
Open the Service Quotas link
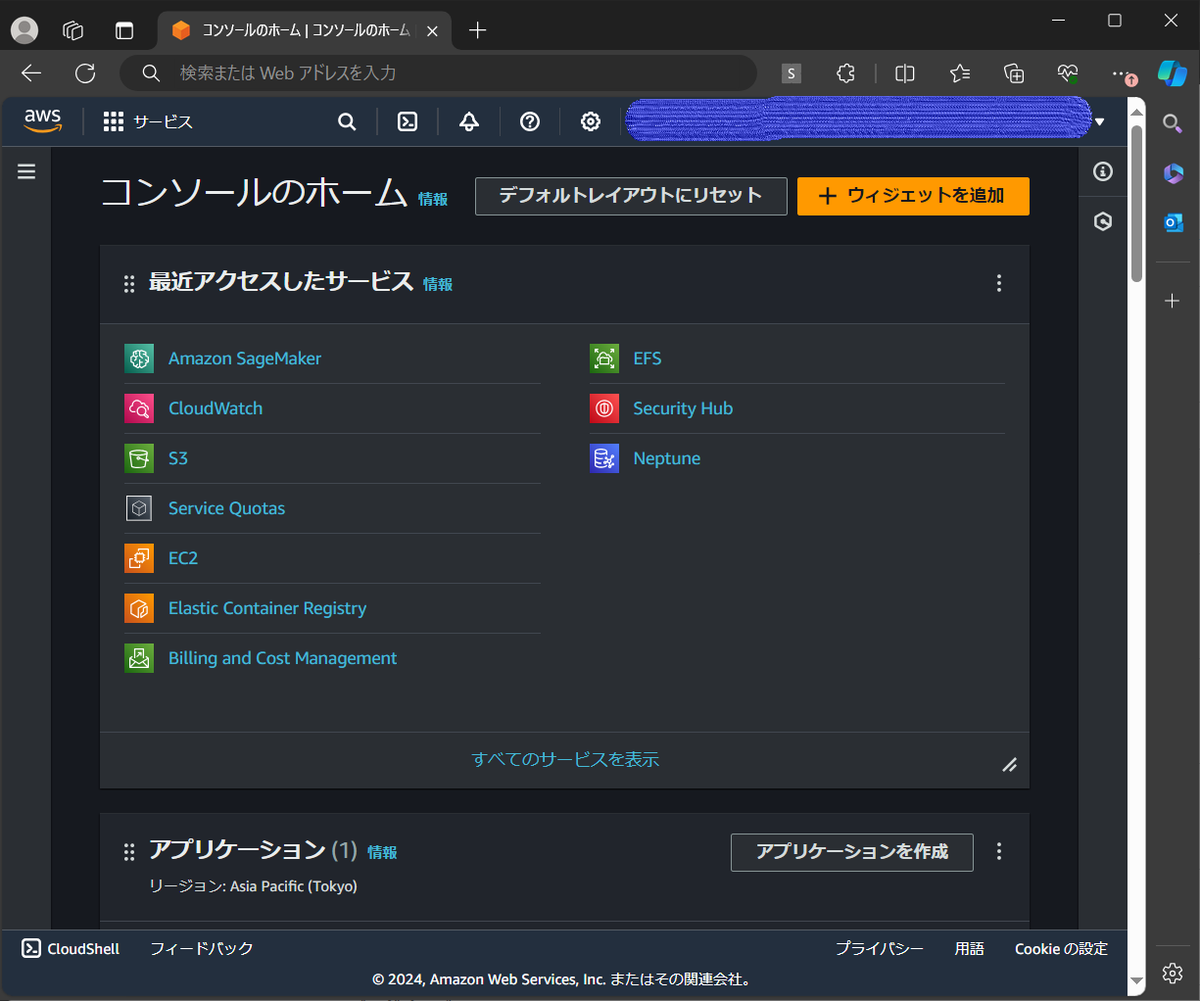227,508
